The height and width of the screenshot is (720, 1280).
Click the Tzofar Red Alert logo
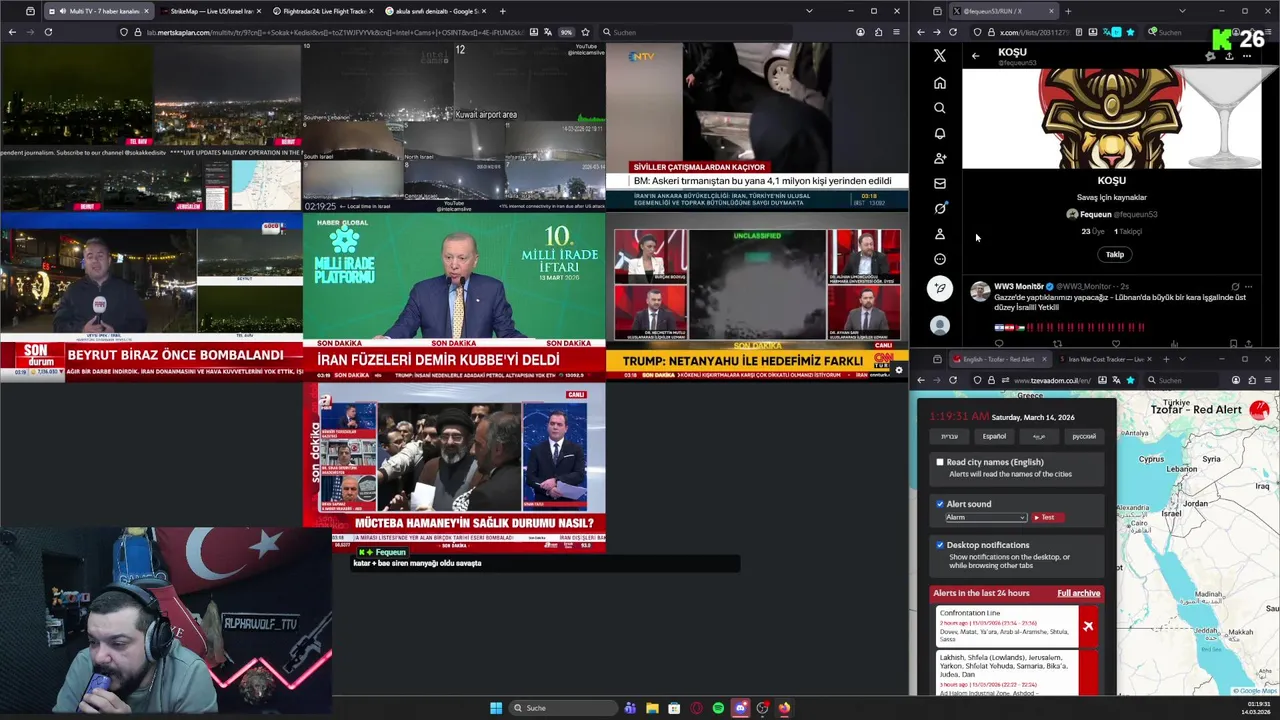(x=1260, y=409)
